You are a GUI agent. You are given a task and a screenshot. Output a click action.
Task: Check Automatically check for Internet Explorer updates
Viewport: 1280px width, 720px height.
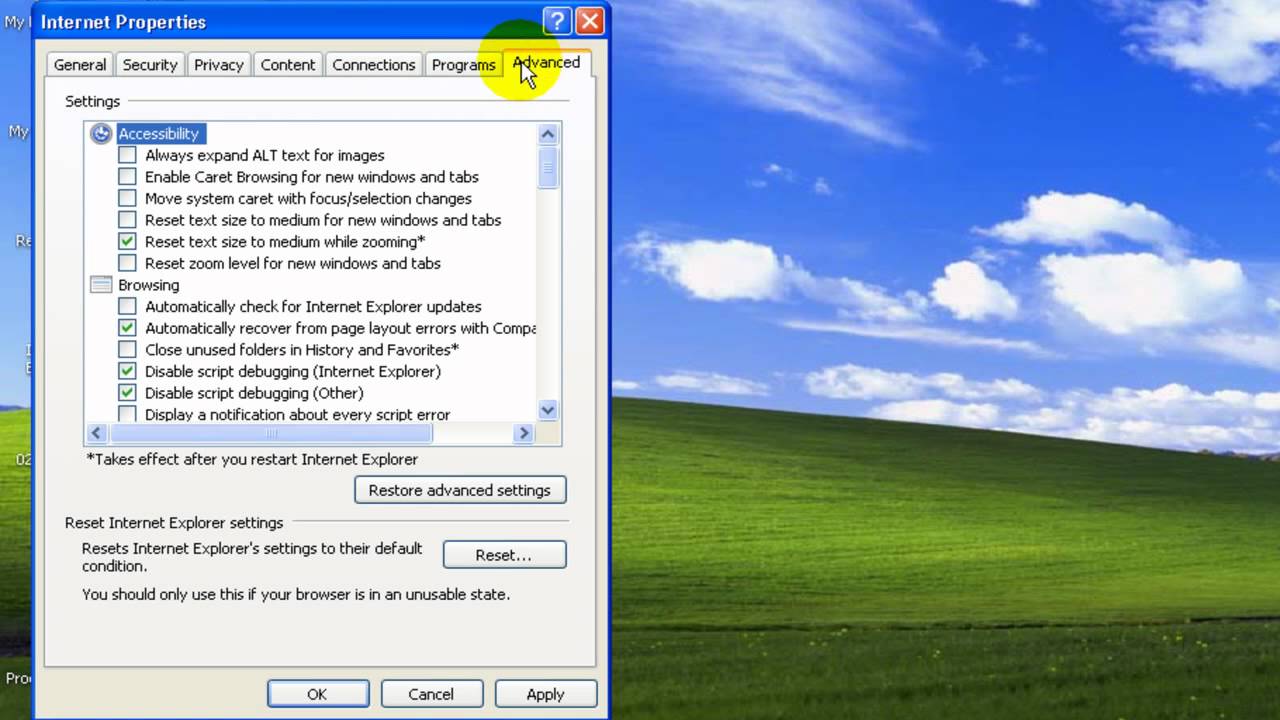[x=127, y=306]
